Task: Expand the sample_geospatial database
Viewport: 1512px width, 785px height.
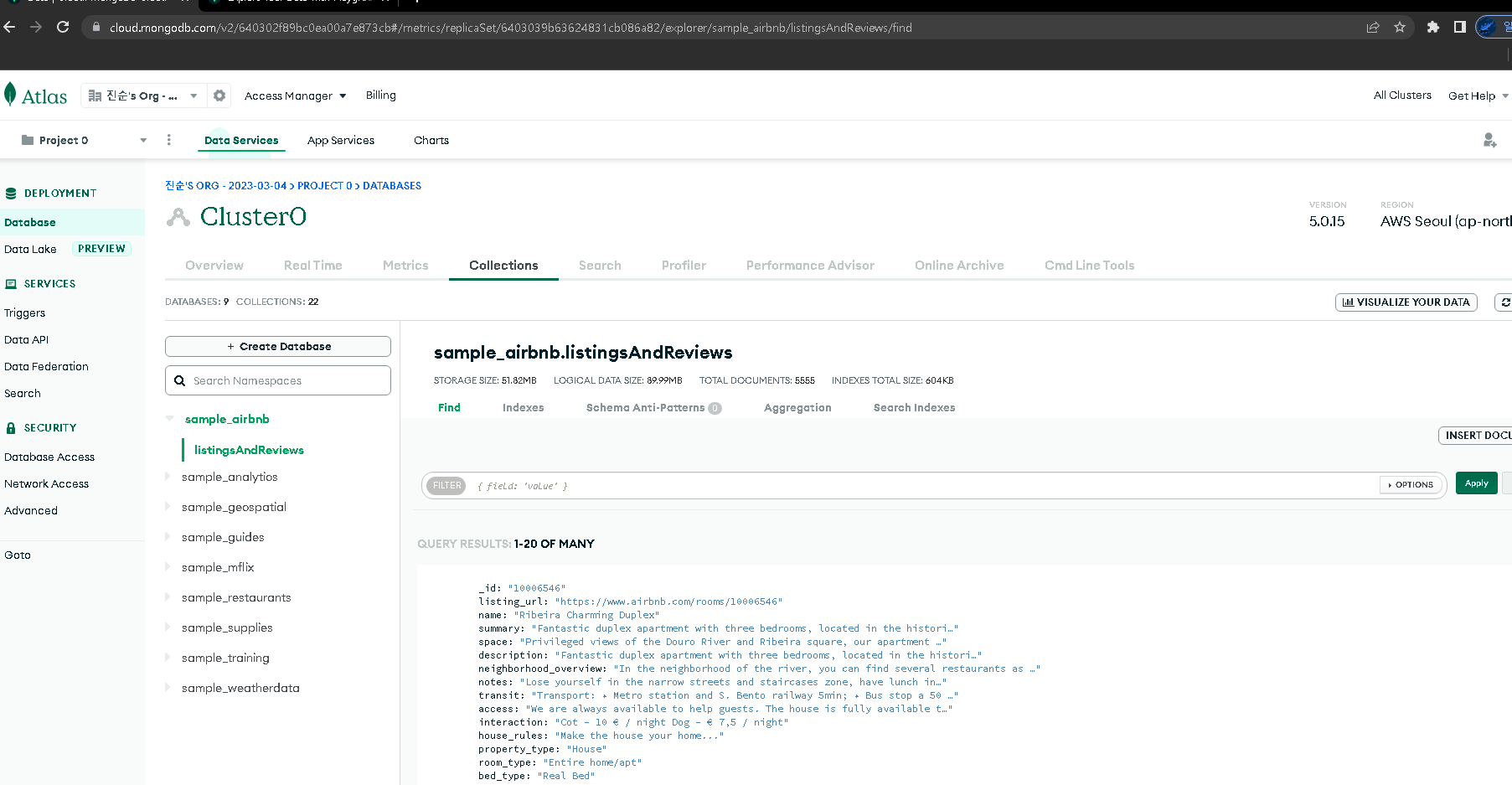Action: click(x=168, y=507)
